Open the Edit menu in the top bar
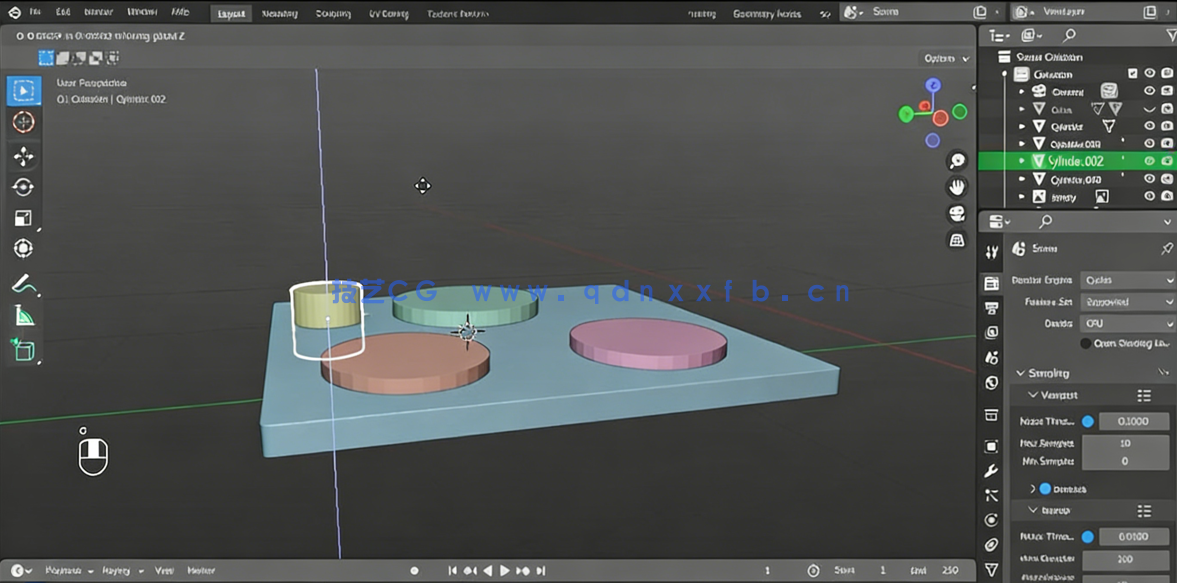Viewport: 1177px width, 583px height. click(x=62, y=13)
